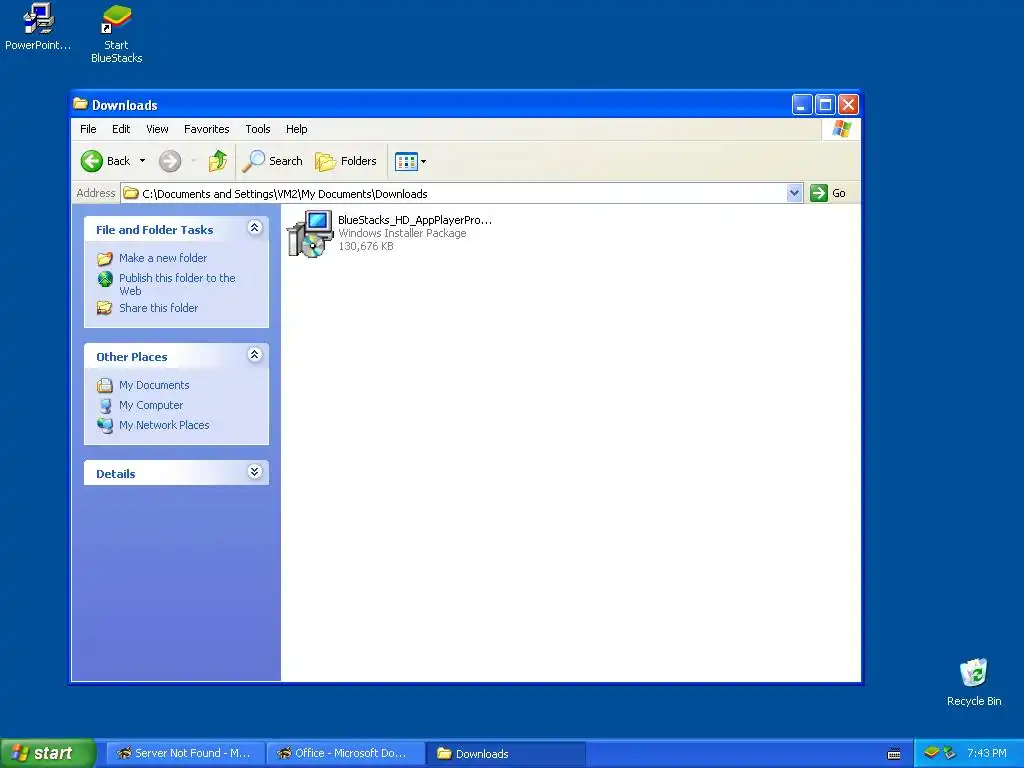Click the Make a new folder icon
The width and height of the screenshot is (1024, 768).
[104, 259]
